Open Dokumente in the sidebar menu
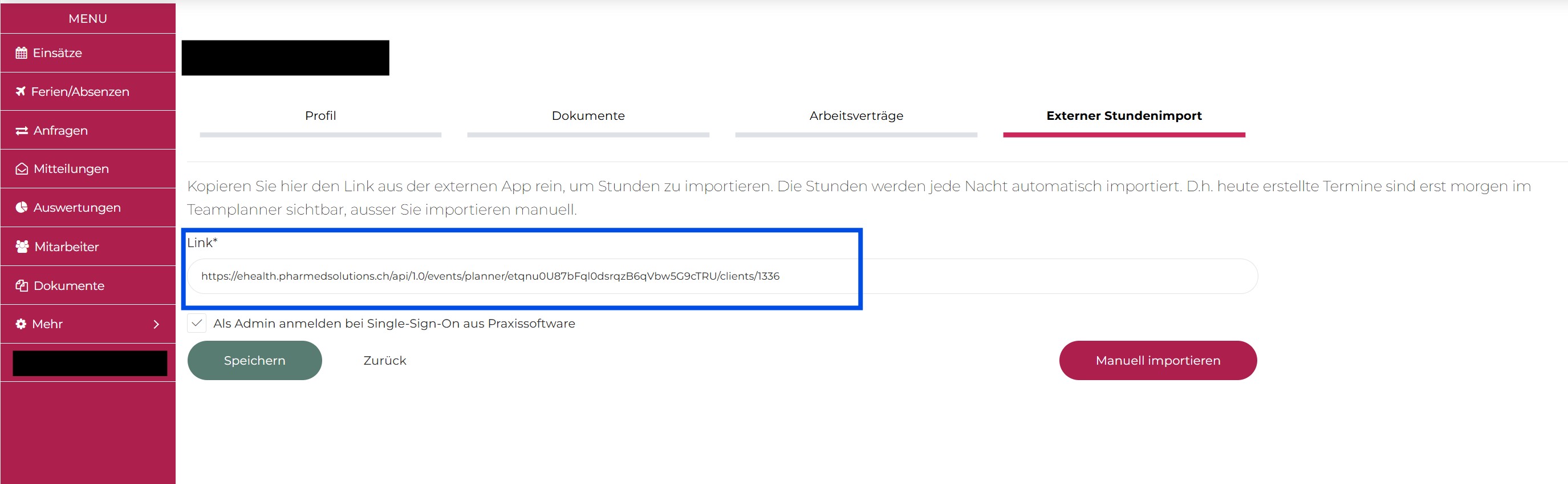Viewport: 1568px width, 484px height. point(88,285)
